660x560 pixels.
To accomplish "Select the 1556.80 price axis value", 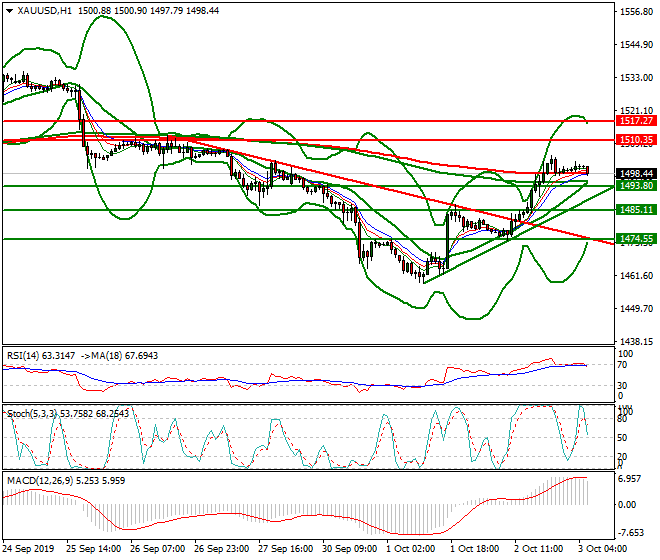I will pos(637,12).
